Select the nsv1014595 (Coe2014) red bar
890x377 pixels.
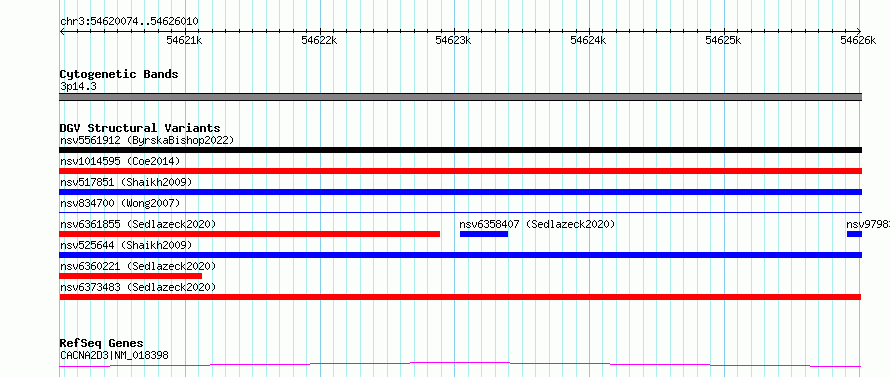460,171
